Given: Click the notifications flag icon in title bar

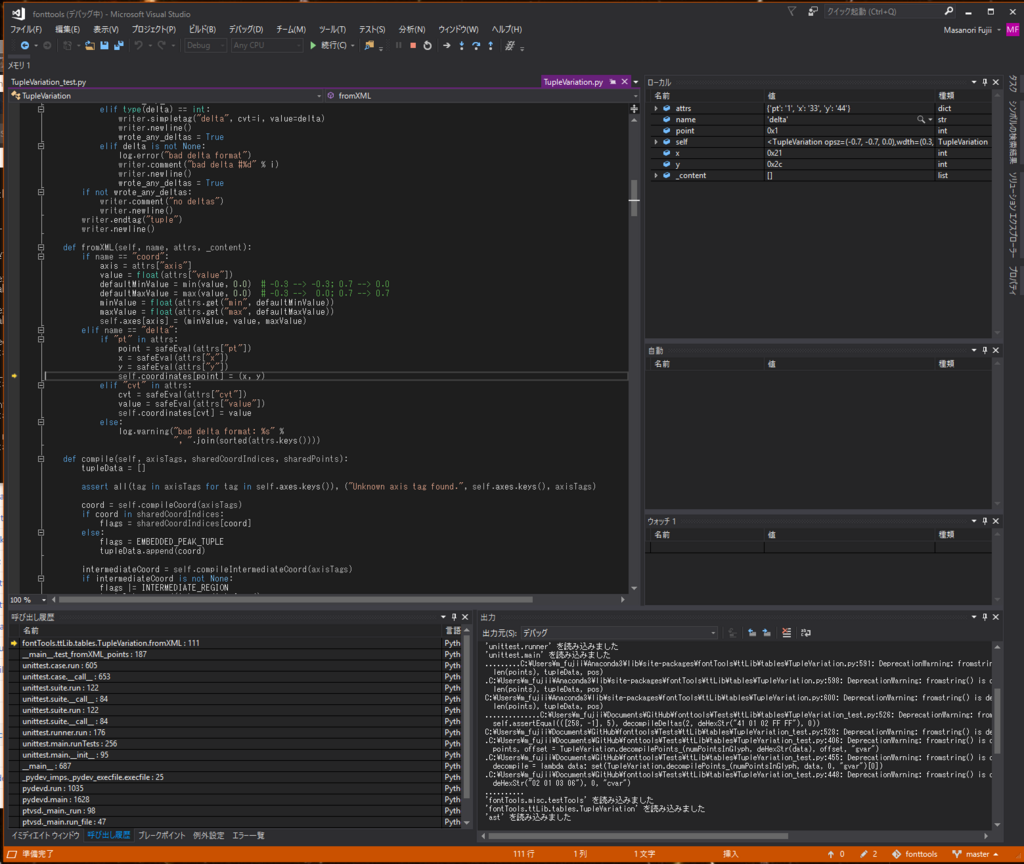Looking at the screenshot, I should (792, 12).
